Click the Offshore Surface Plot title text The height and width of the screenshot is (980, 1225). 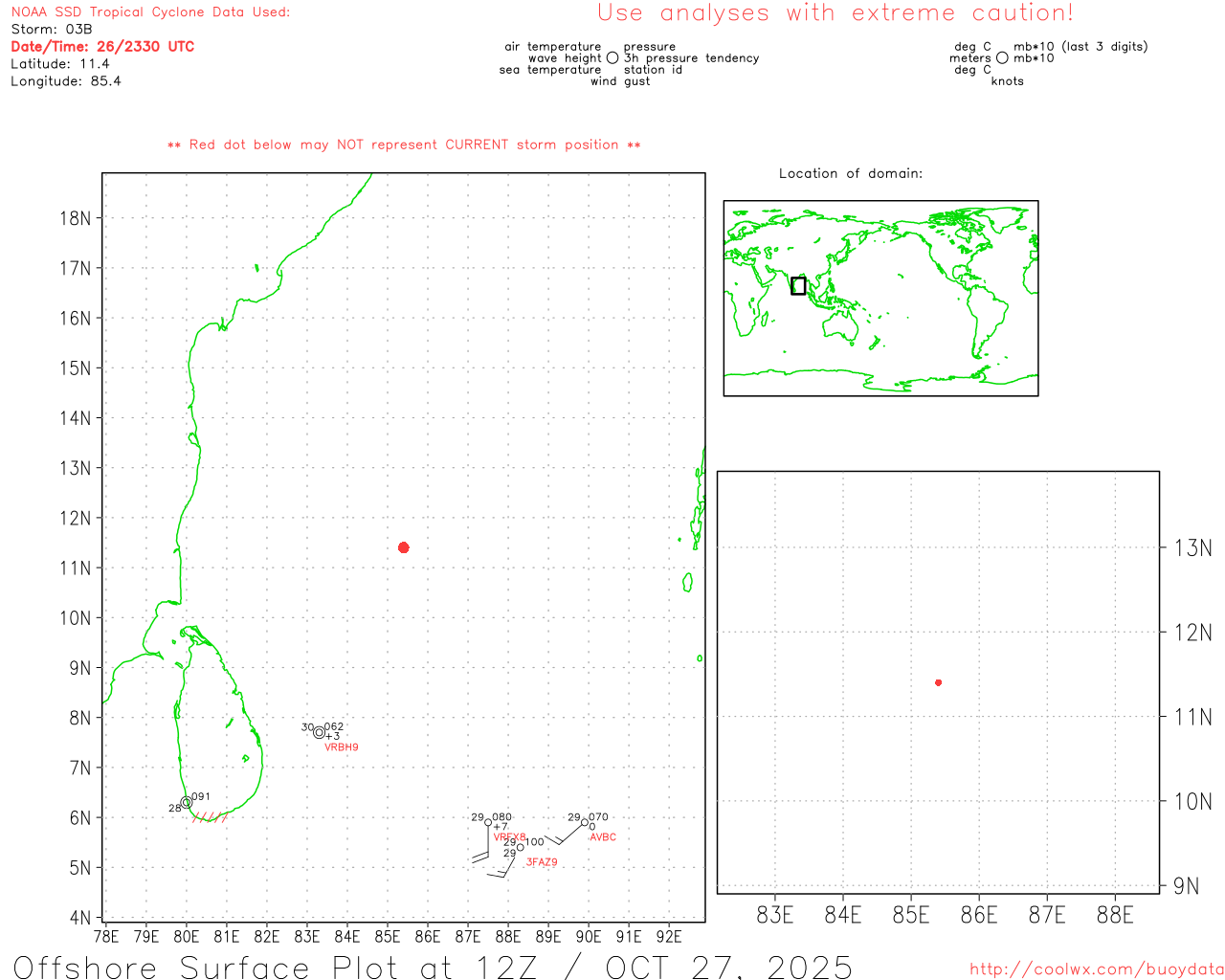point(433,967)
